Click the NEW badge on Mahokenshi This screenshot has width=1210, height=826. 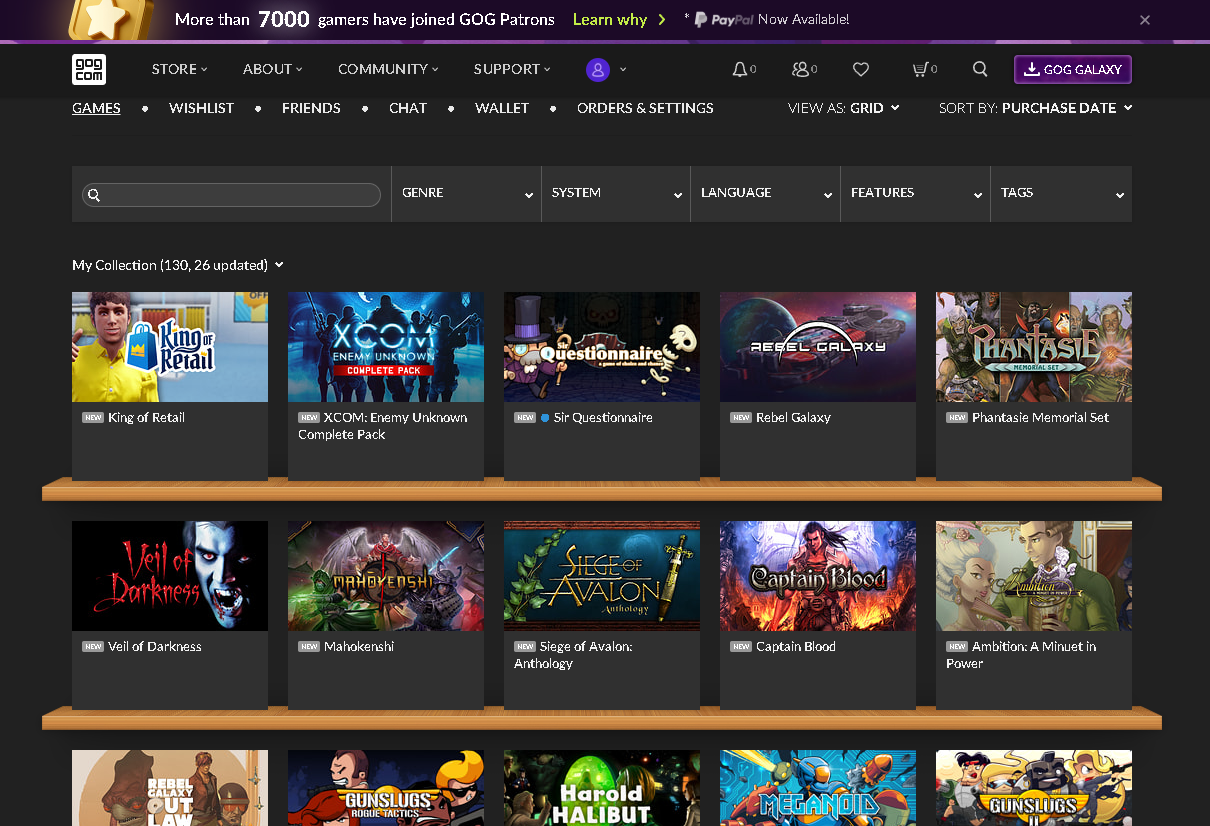click(x=309, y=647)
